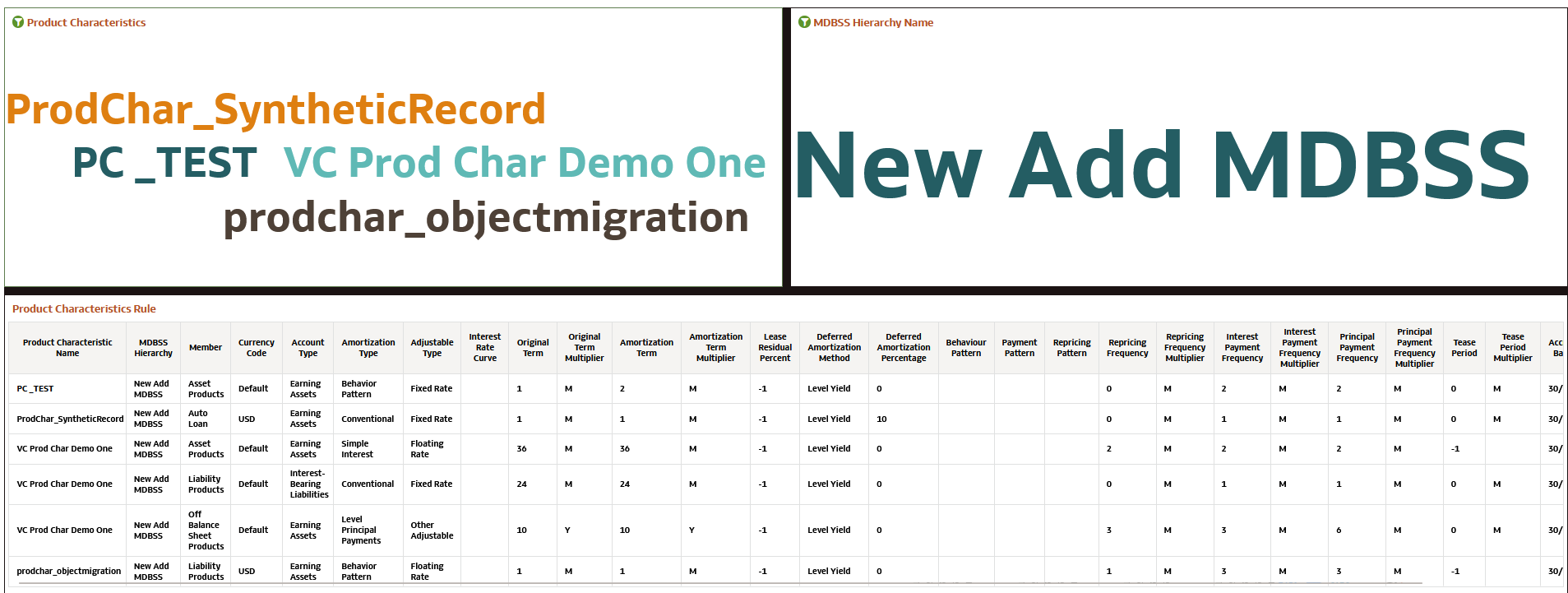This screenshot has width=1568, height=593.
Task: Click the Adjustable Type column header
Action: click(x=432, y=348)
